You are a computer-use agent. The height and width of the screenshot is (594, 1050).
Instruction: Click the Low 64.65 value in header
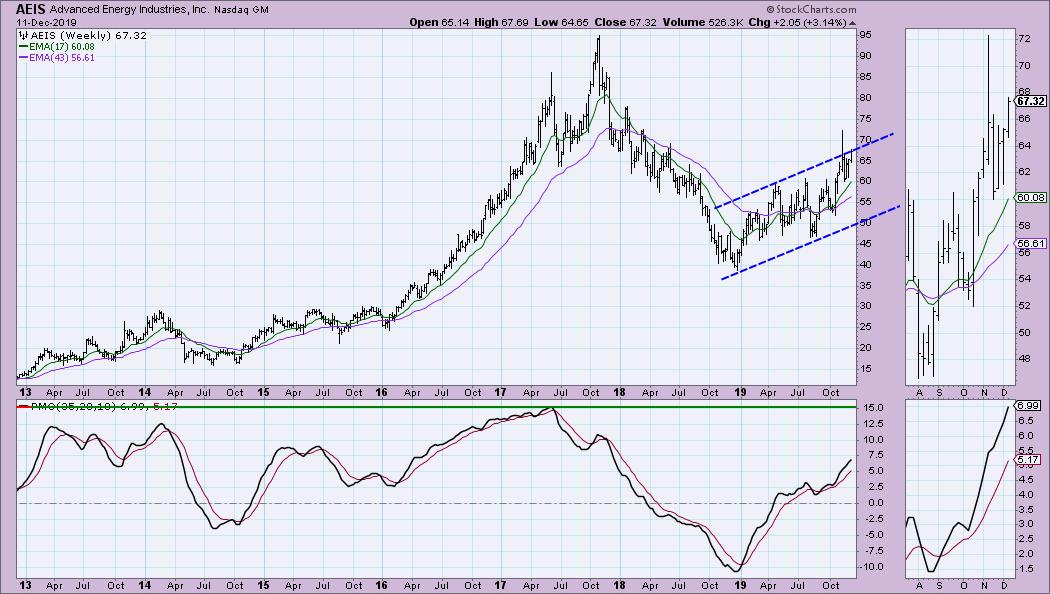(561, 22)
